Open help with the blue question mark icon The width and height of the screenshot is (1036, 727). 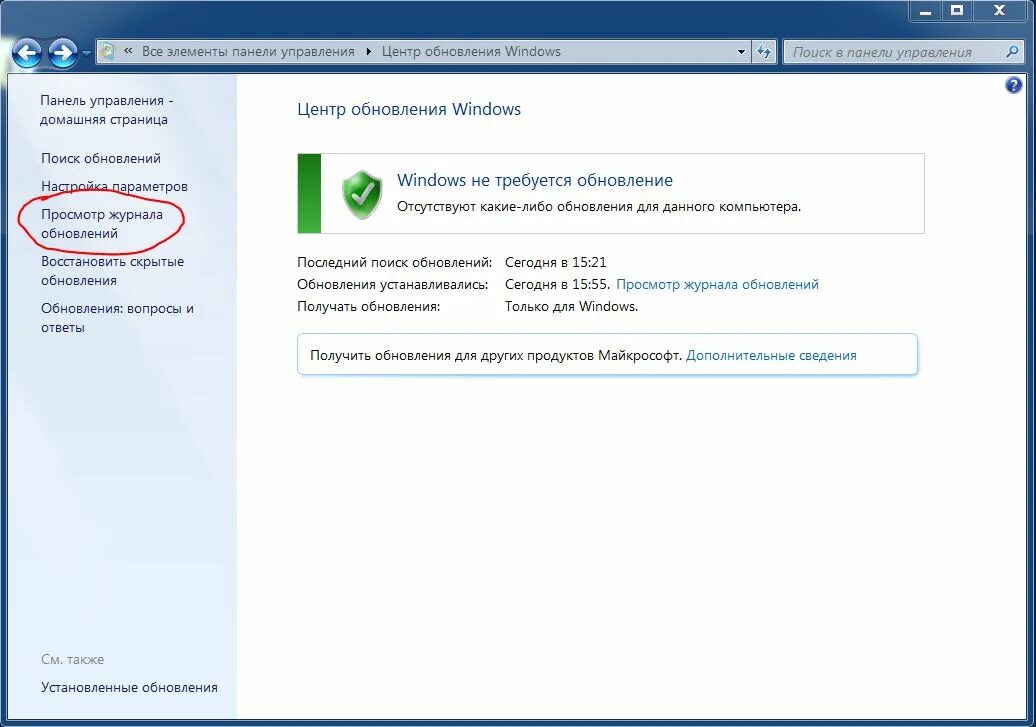(x=1014, y=85)
